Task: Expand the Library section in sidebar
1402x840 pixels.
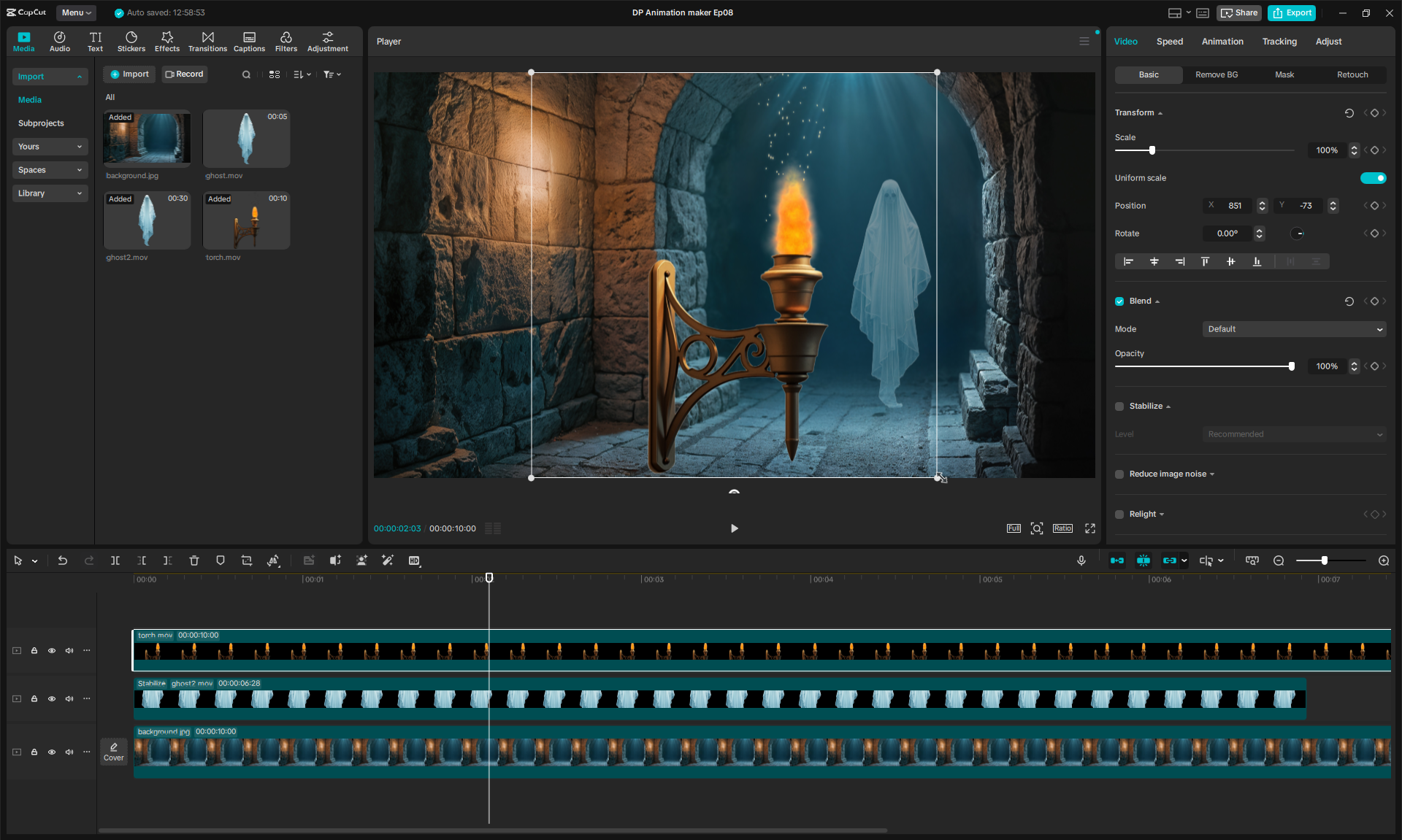Action: point(50,193)
